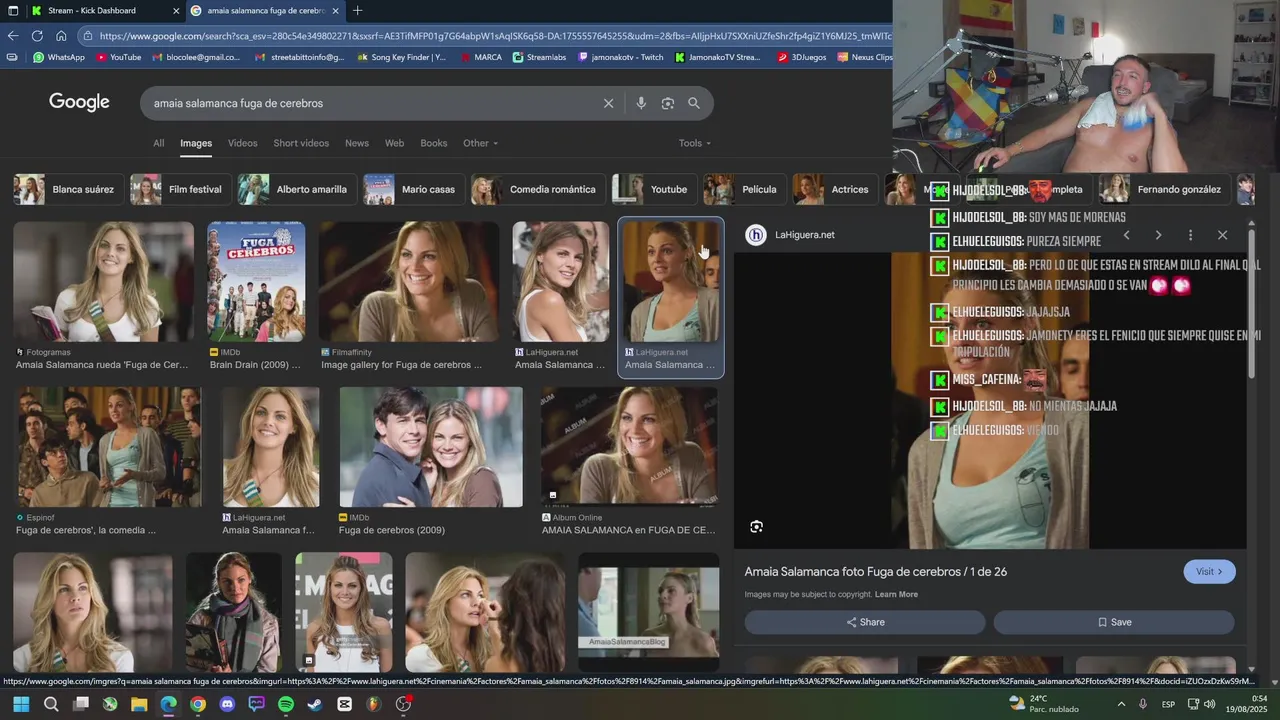1280x720 pixels.
Task: Expand the Other search filters dropdown
Action: point(480,143)
